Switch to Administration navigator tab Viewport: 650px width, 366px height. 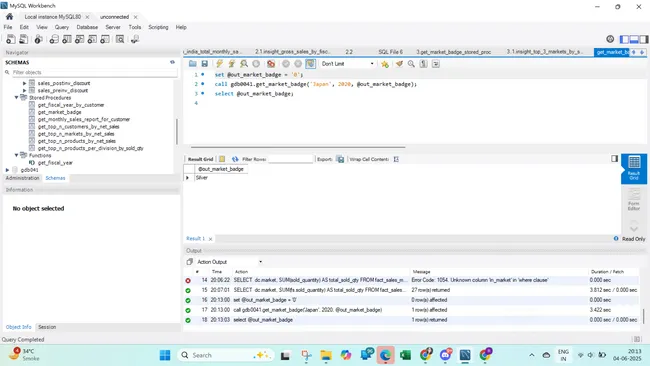[x=22, y=178]
